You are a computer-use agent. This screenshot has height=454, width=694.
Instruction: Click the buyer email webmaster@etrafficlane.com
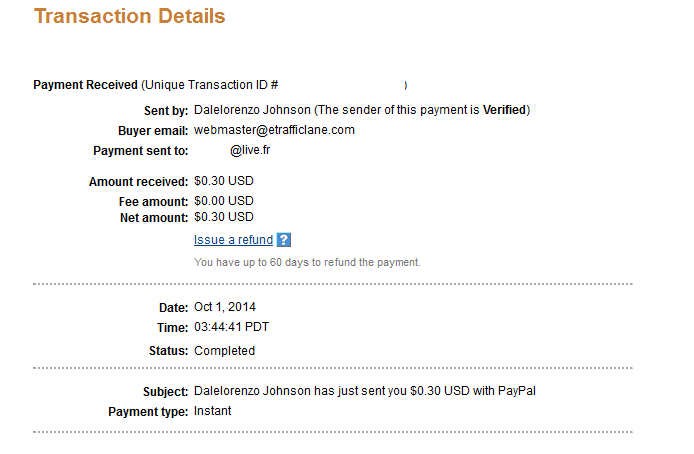pyautogui.click(x=274, y=130)
